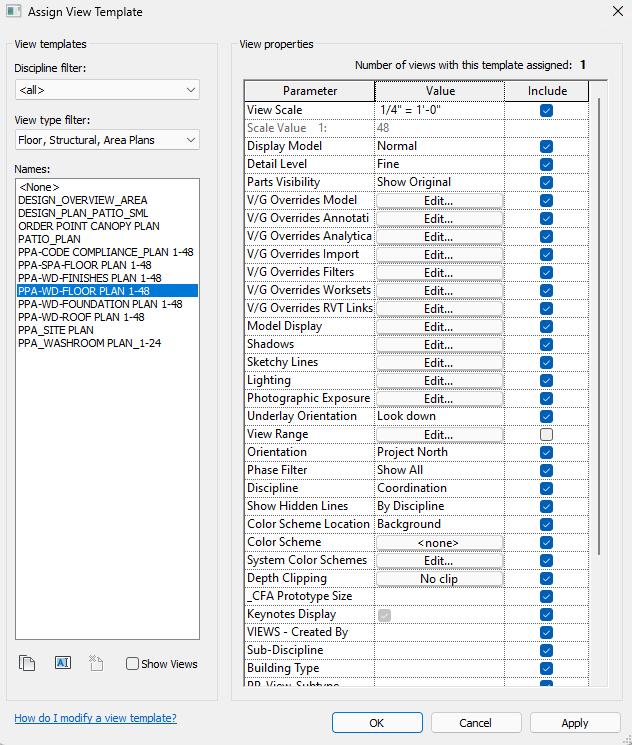Click the Depth Clipping No clip button
This screenshot has width=632, height=745.
439,579
